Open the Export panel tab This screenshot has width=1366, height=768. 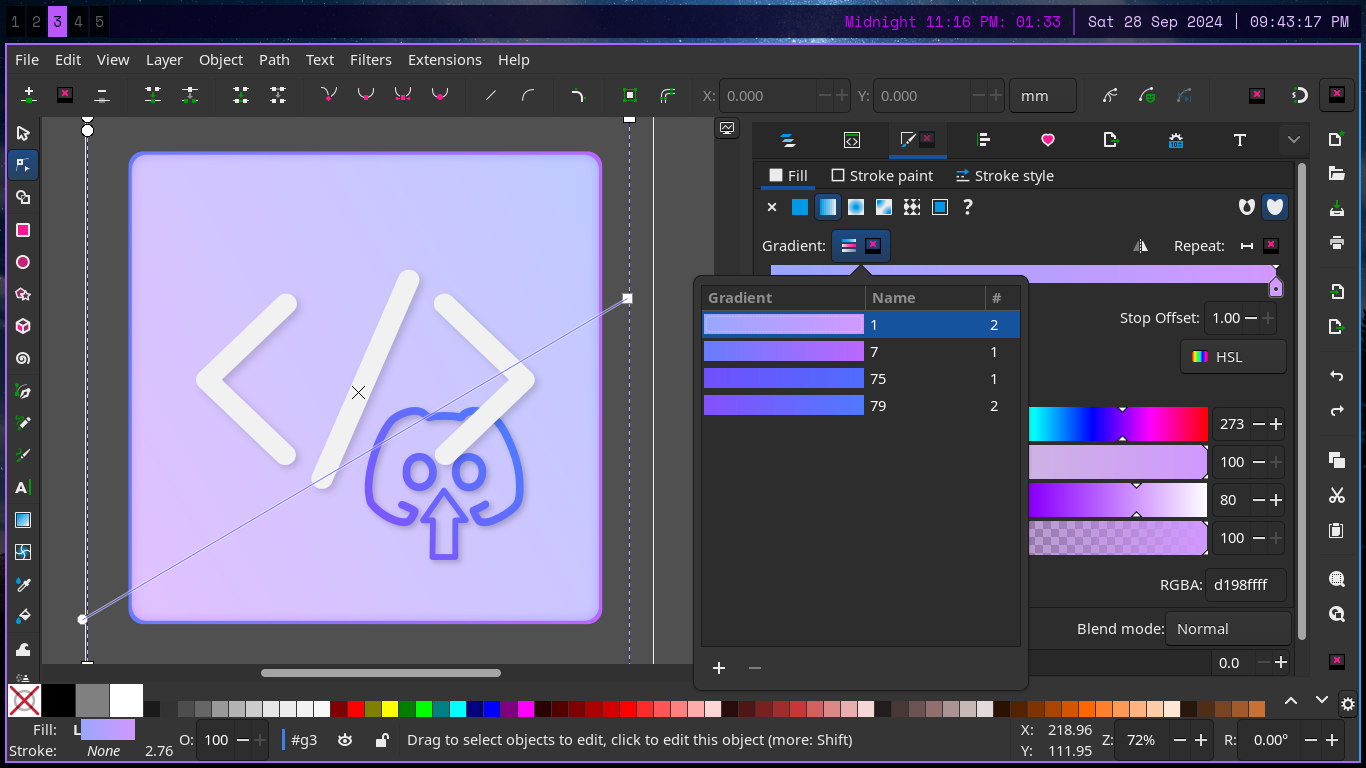coord(1110,140)
